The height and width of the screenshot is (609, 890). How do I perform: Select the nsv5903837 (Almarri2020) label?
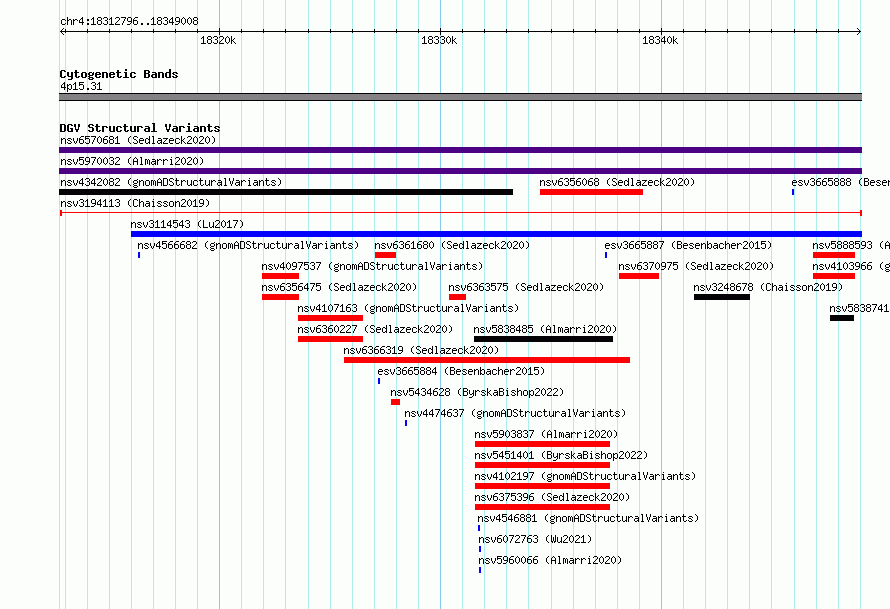click(x=546, y=434)
